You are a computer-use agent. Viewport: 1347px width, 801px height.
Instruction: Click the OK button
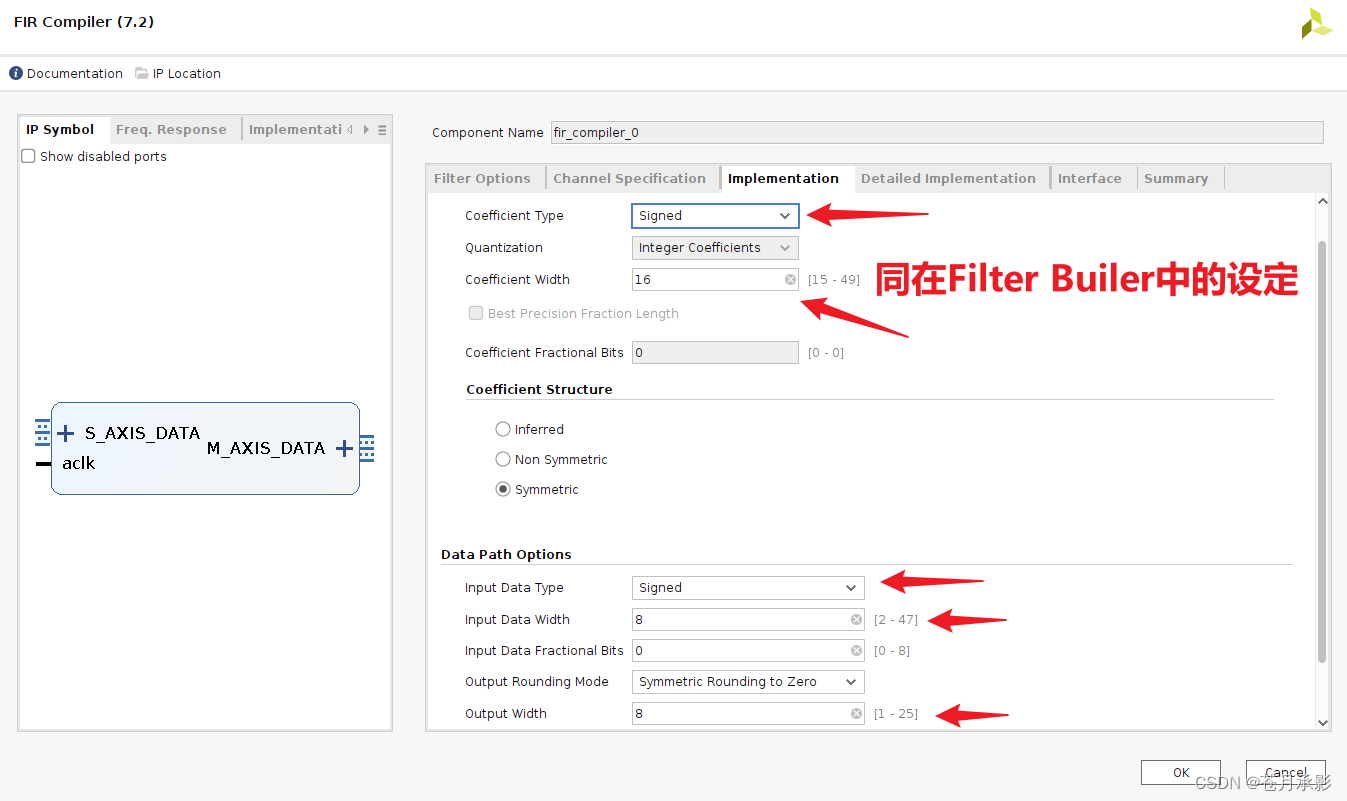pos(1181,773)
